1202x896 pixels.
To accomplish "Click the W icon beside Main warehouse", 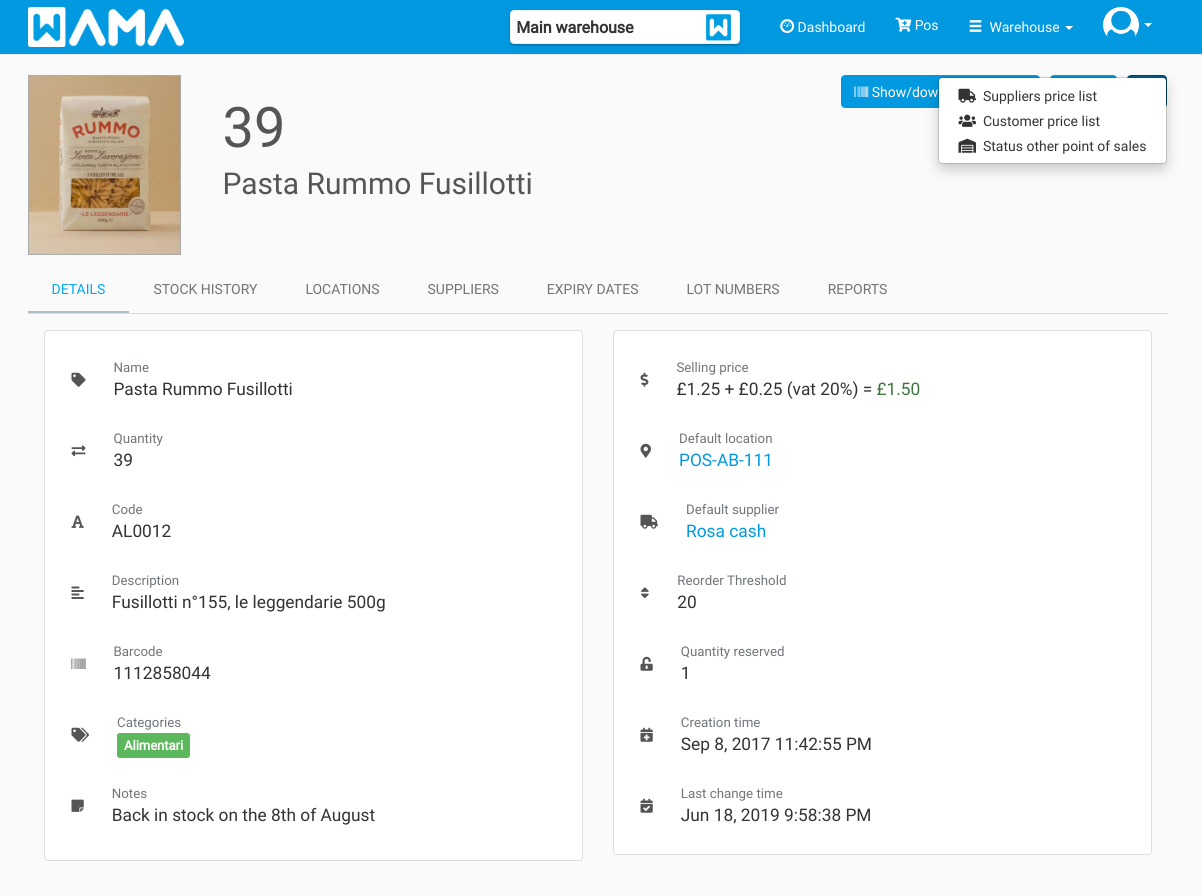I will tap(718, 27).
